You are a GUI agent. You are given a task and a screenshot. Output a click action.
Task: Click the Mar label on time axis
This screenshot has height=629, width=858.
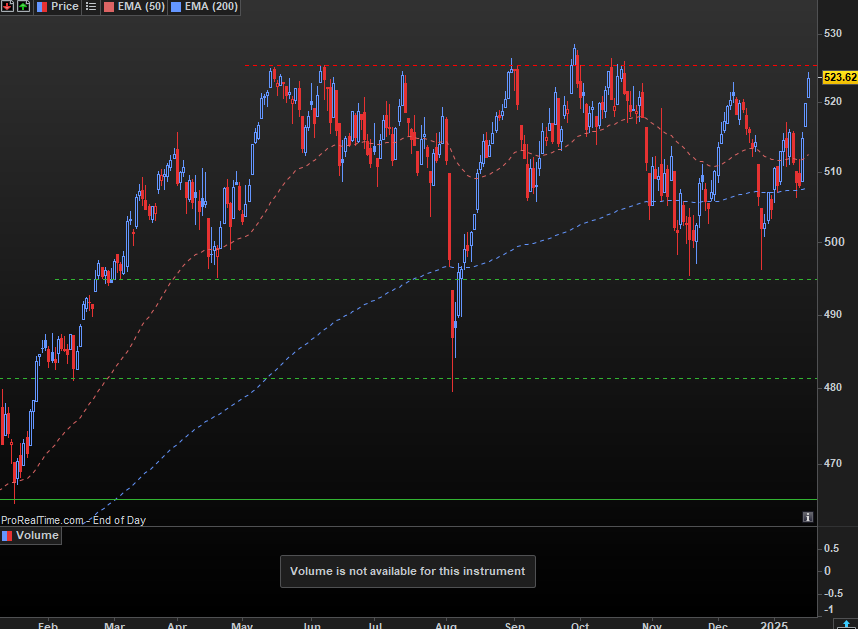point(114,625)
